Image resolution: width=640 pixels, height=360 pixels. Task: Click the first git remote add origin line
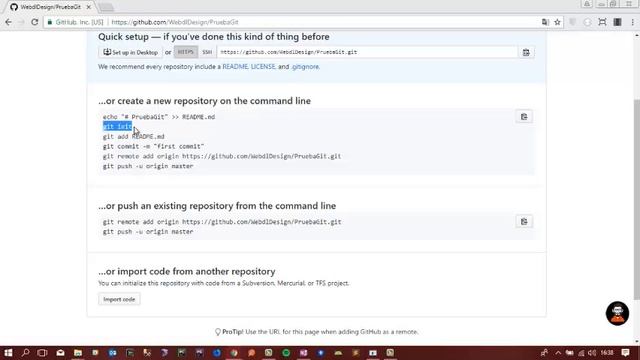pyautogui.click(x=222, y=156)
